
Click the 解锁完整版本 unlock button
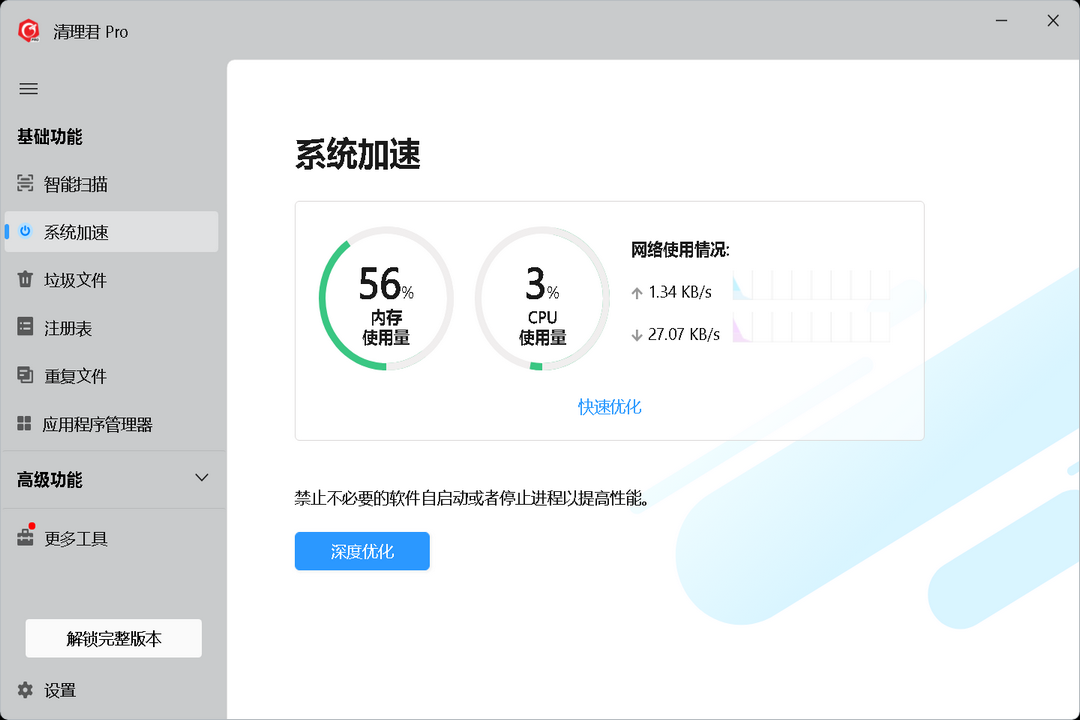click(x=113, y=638)
